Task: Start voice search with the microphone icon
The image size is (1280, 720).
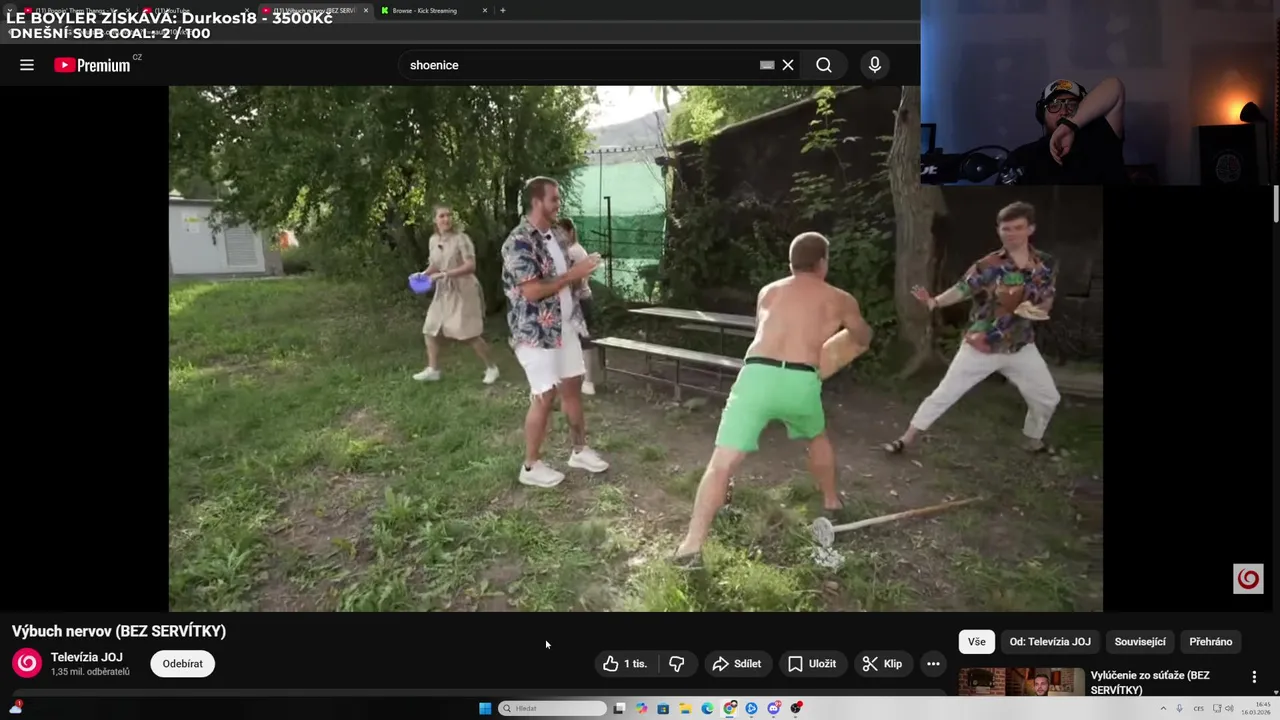Action: [x=875, y=65]
